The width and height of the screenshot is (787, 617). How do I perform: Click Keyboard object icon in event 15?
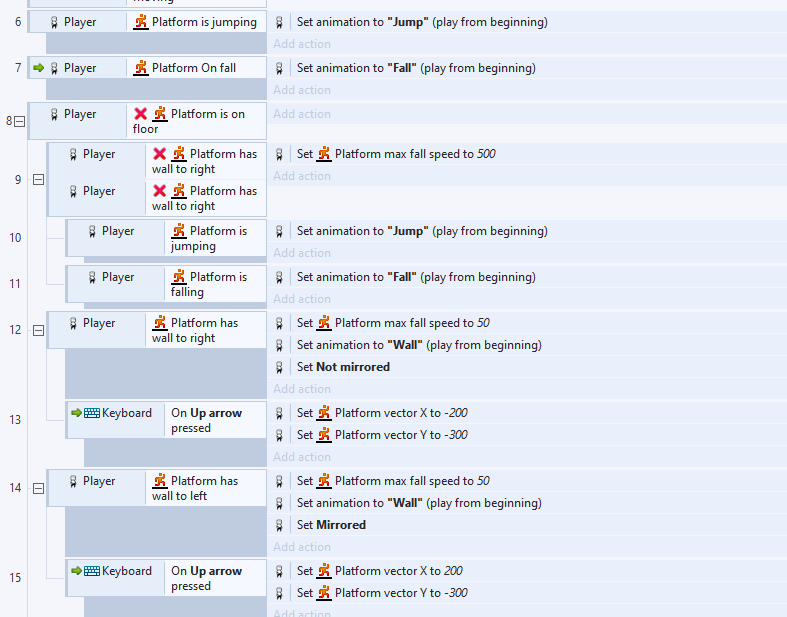click(92, 571)
